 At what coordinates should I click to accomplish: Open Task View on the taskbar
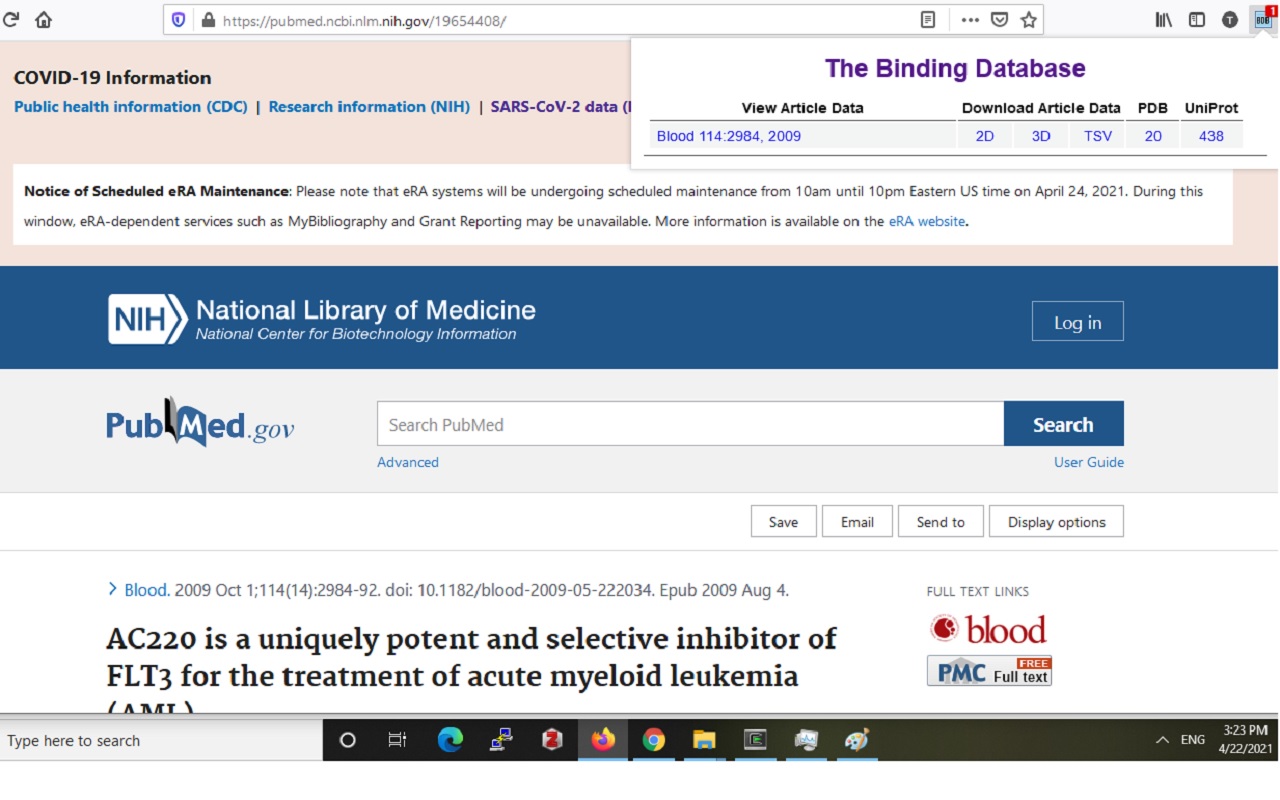pos(397,740)
